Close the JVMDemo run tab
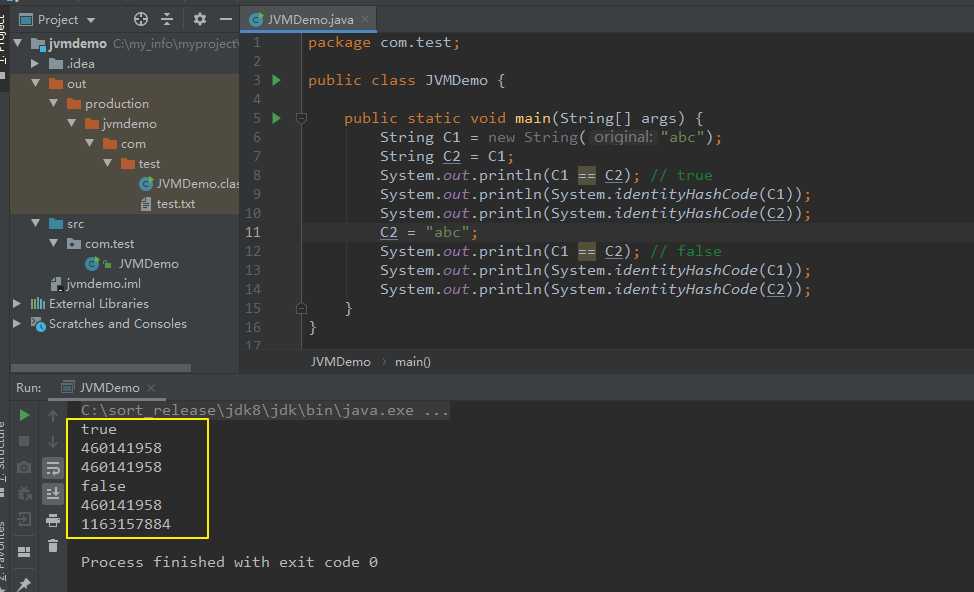 coord(151,388)
